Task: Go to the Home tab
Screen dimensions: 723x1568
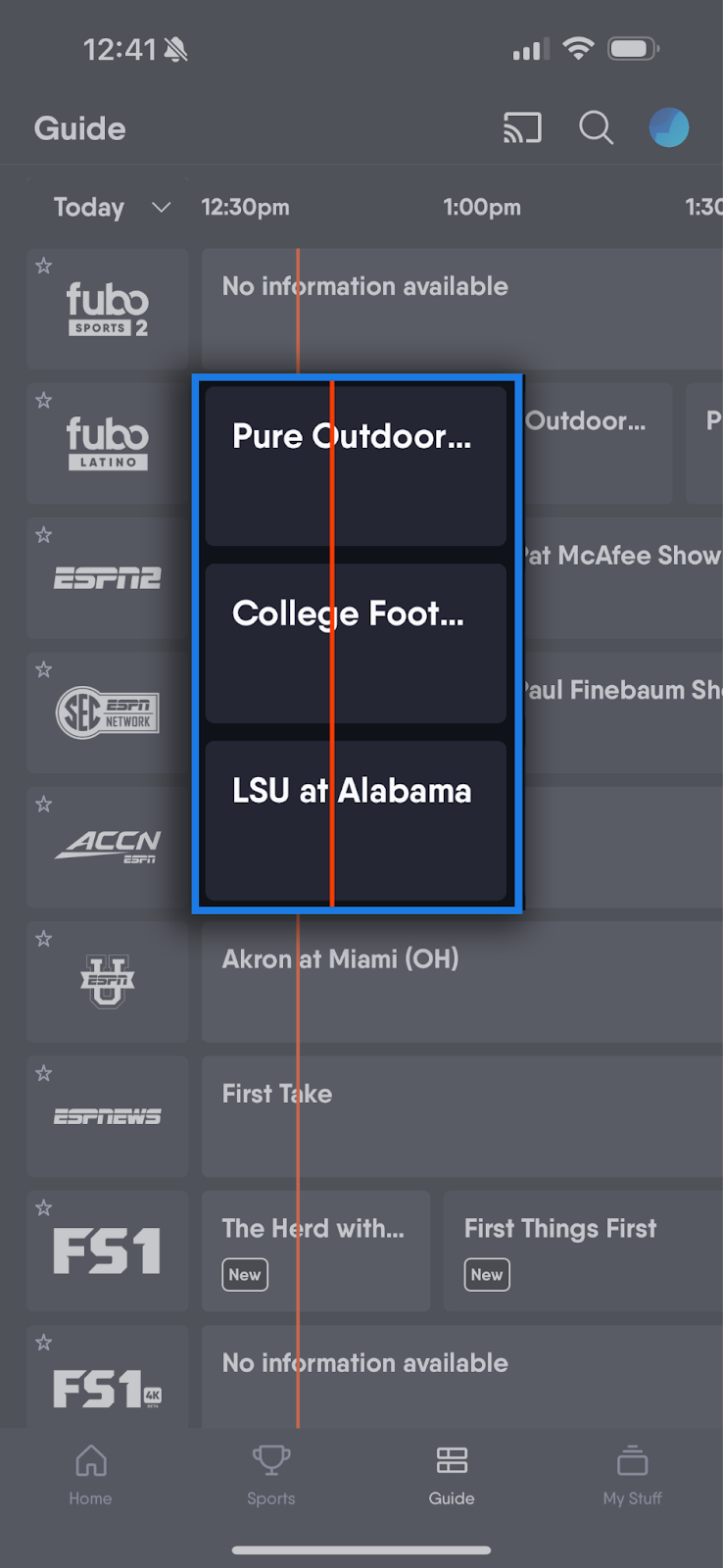Action: tap(90, 1474)
